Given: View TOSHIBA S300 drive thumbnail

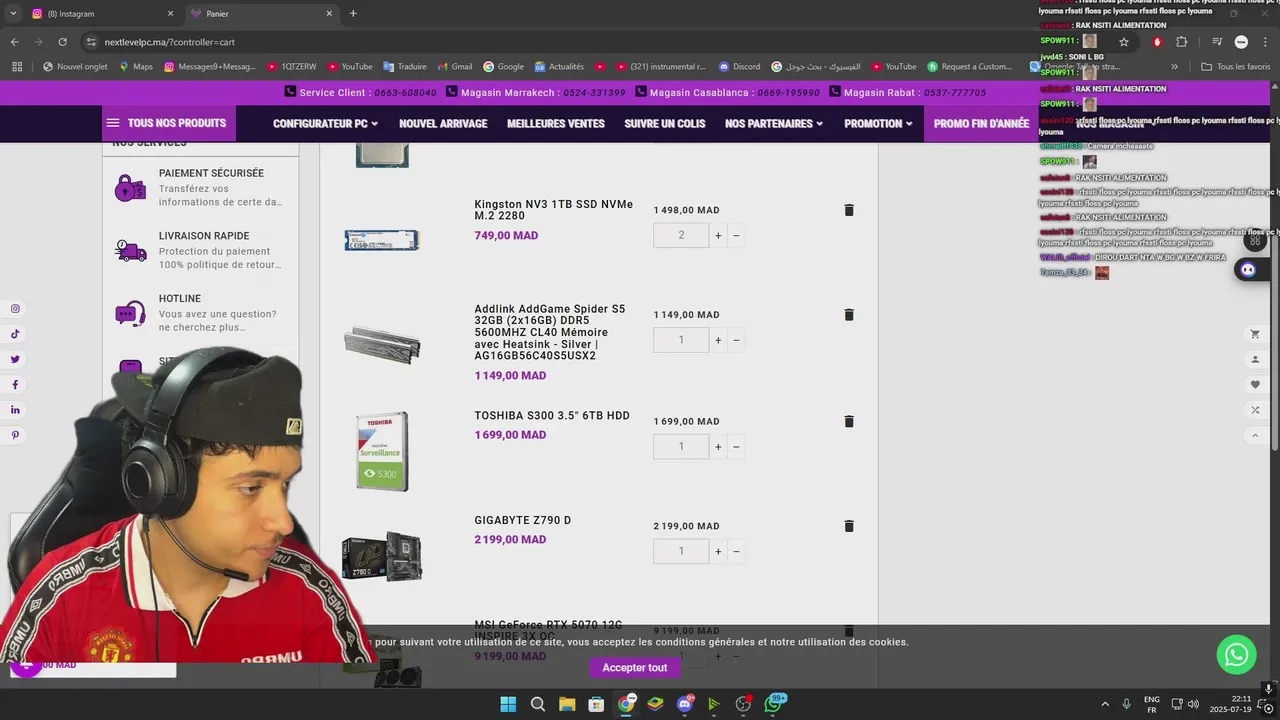Looking at the screenshot, I should [x=382, y=451].
